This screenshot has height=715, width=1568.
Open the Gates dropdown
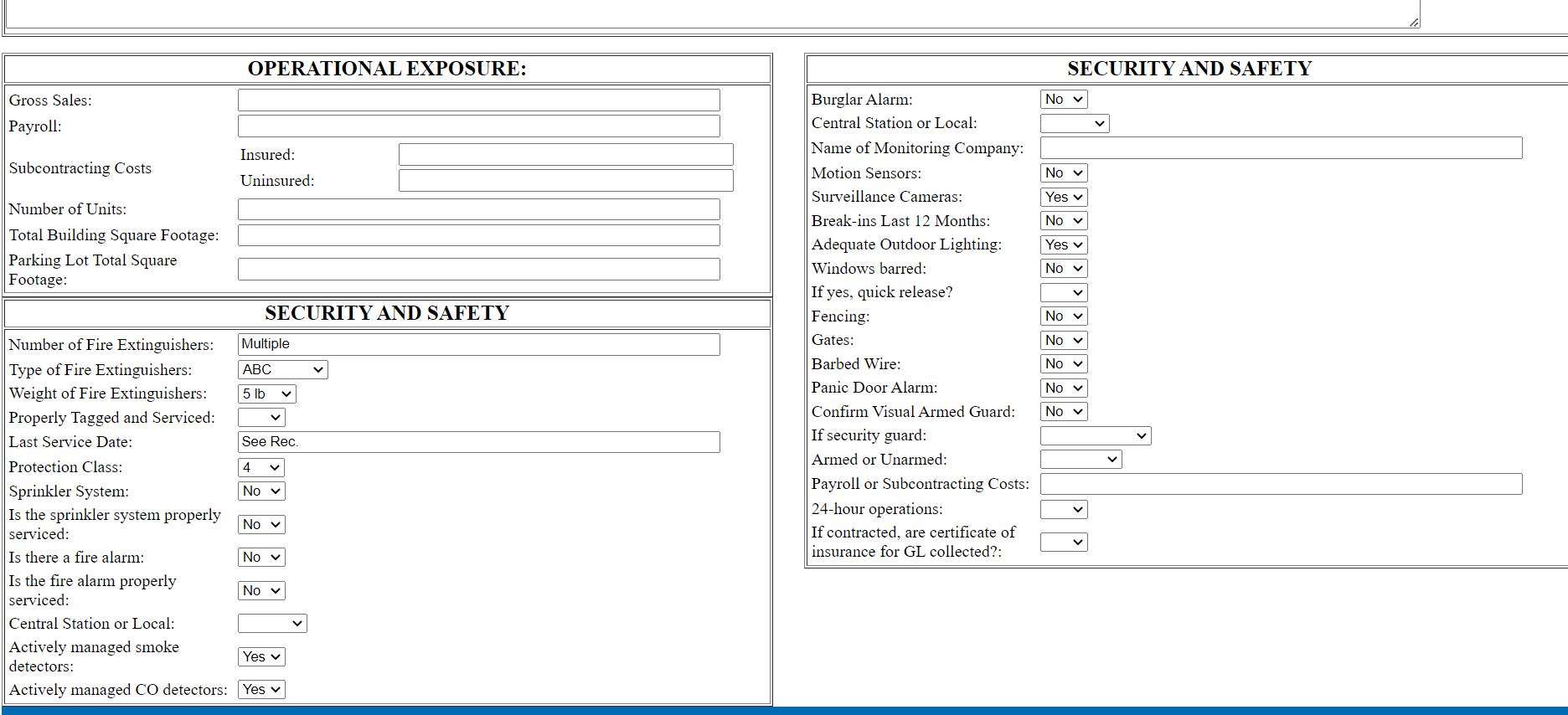[x=1064, y=340]
